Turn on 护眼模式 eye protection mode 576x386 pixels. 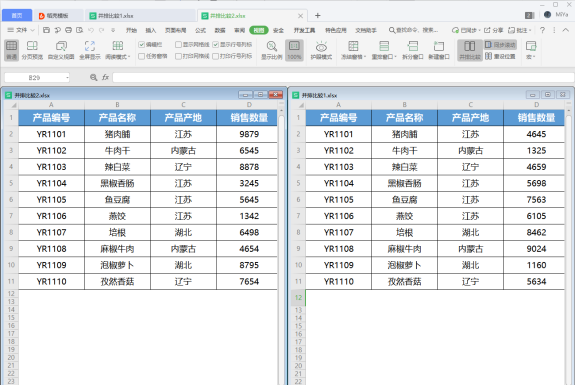(x=321, y=50)
